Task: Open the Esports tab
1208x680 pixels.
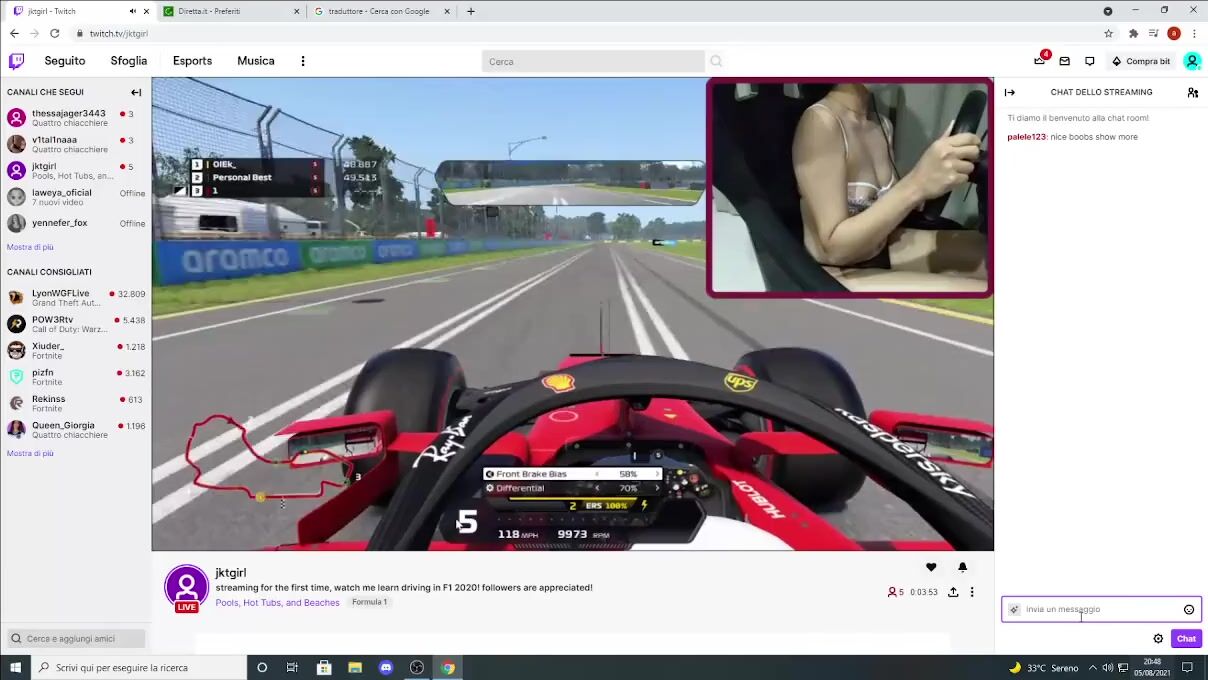Action: pyautogui.click(x=192, y=61)
